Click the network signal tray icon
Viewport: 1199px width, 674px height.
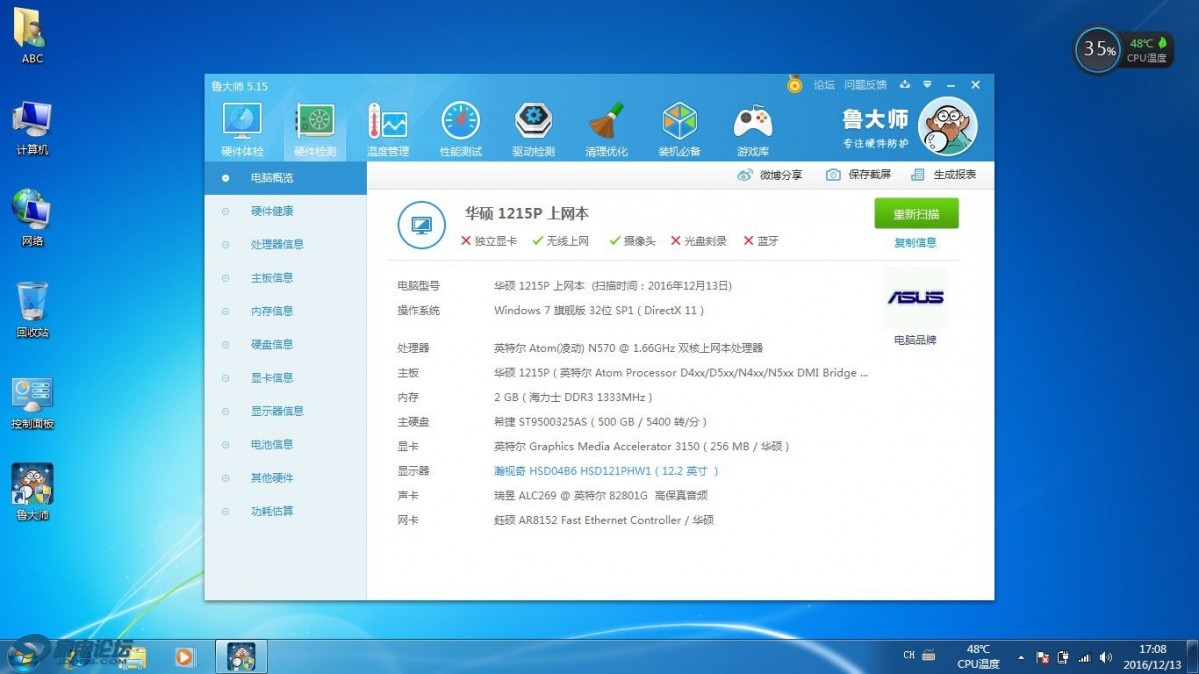(x=1084, y=657)
